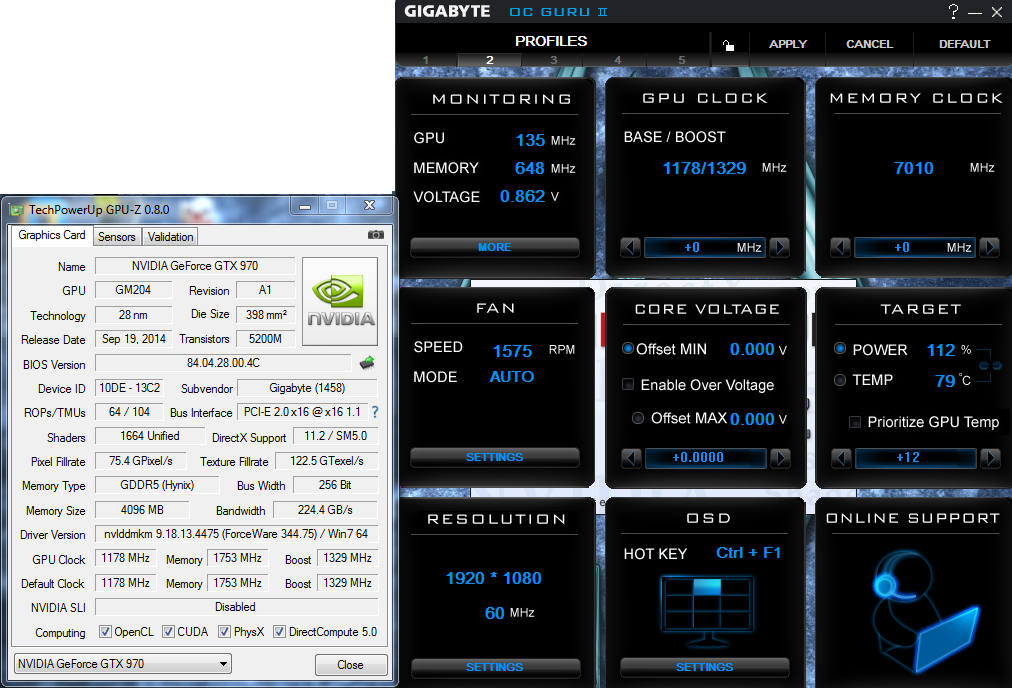Open the Fan SETTINGS button

[495, 457]
